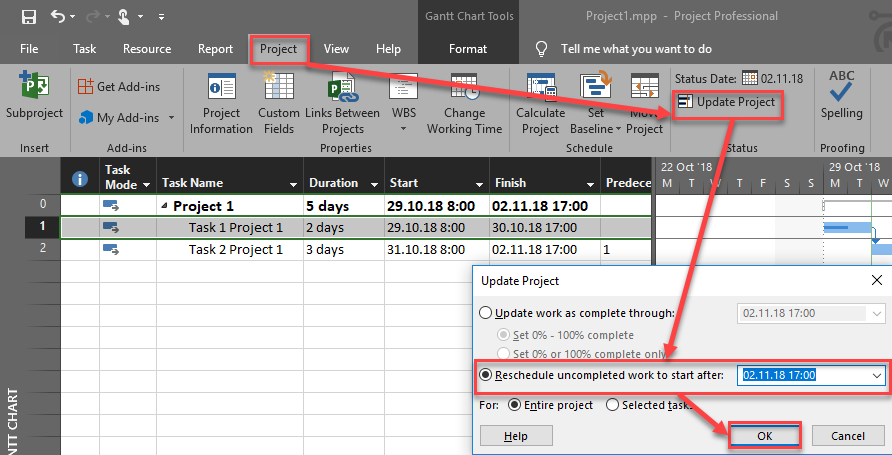Screen dimensions: 892x455
Task: Click Cancel in Update Project dialog
Action: click(846, 436)
